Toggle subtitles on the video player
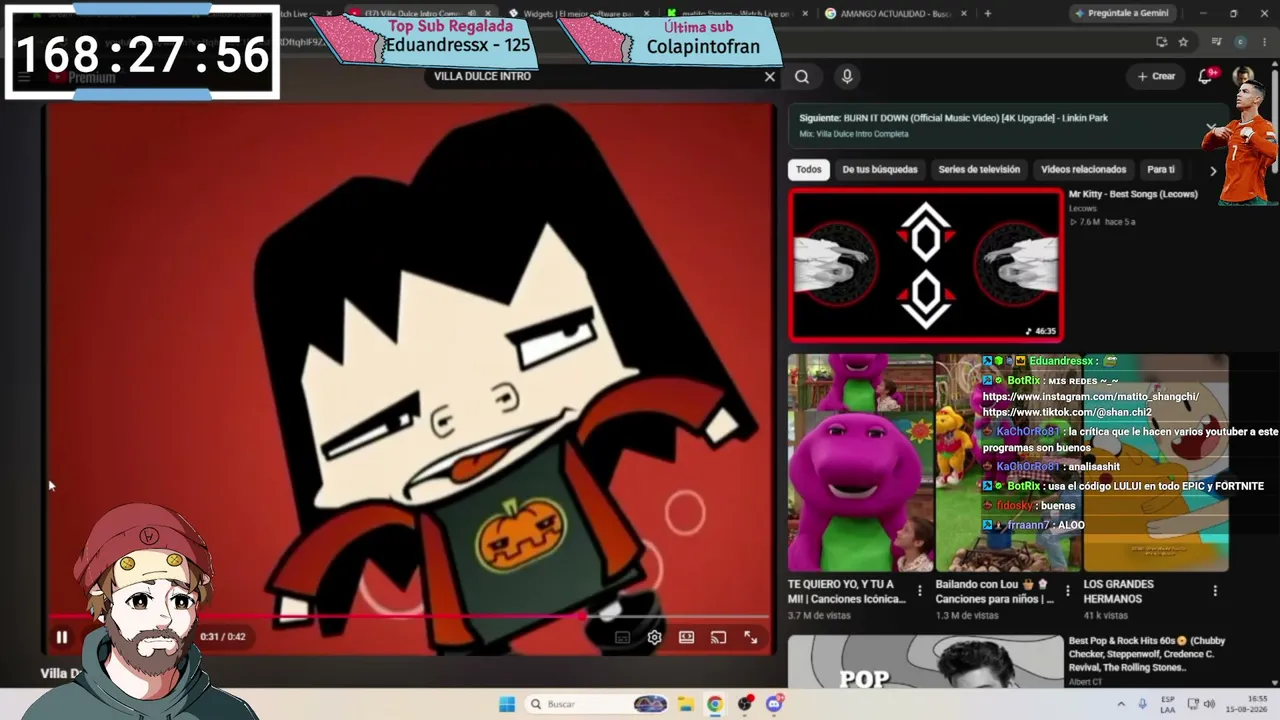 pos(622,637)
